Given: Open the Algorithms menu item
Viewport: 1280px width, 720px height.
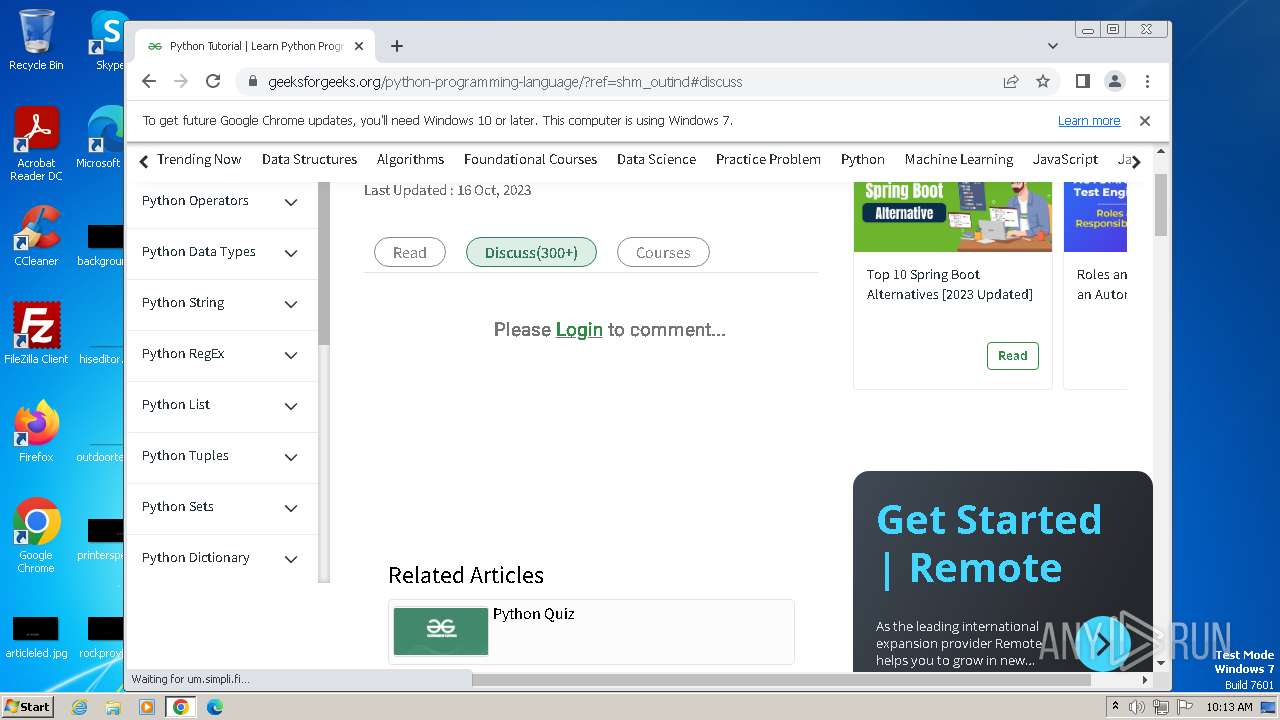Looking at the screenshot, I should click(410, 159).
